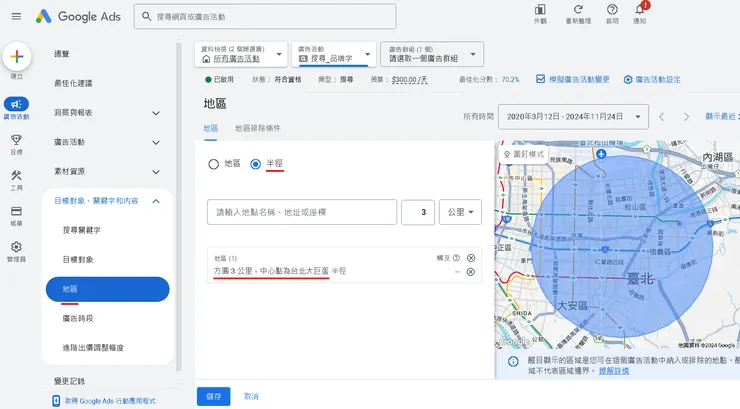Open the 搜尋_品牌字 campaign dropdown
The width and height of the screenshot is (740, 409).
point(334,54)
